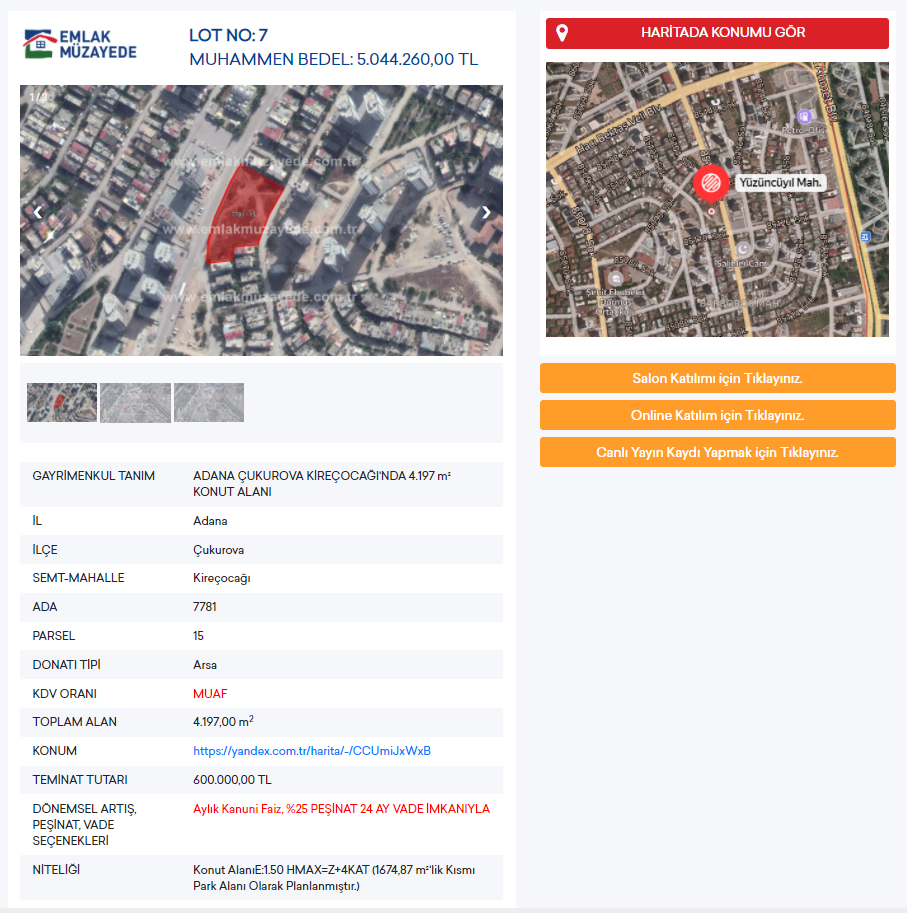Click 'Canlı Yayın Kaydı Yapmak için Tıklayınız'
The width and height of the screenshot is (907, 913).
click(x=717, y=452)
